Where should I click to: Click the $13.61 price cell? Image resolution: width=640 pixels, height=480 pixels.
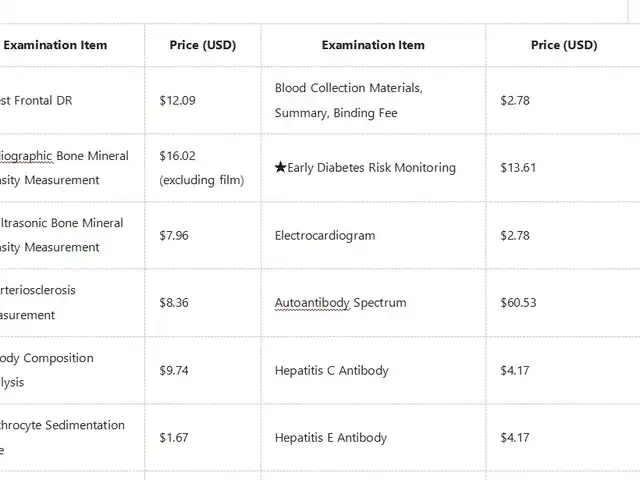[518, 168]
